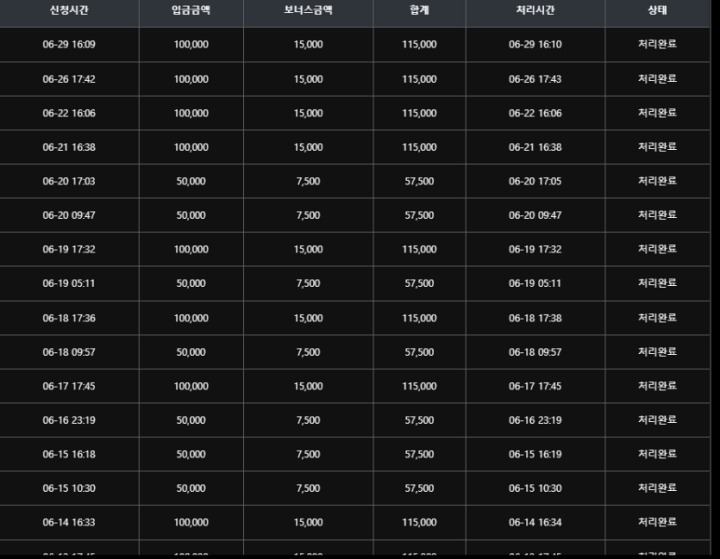Click the 보너스금액 column header
The height and width of the screenshot is (559, 720).
pos(308,11)
